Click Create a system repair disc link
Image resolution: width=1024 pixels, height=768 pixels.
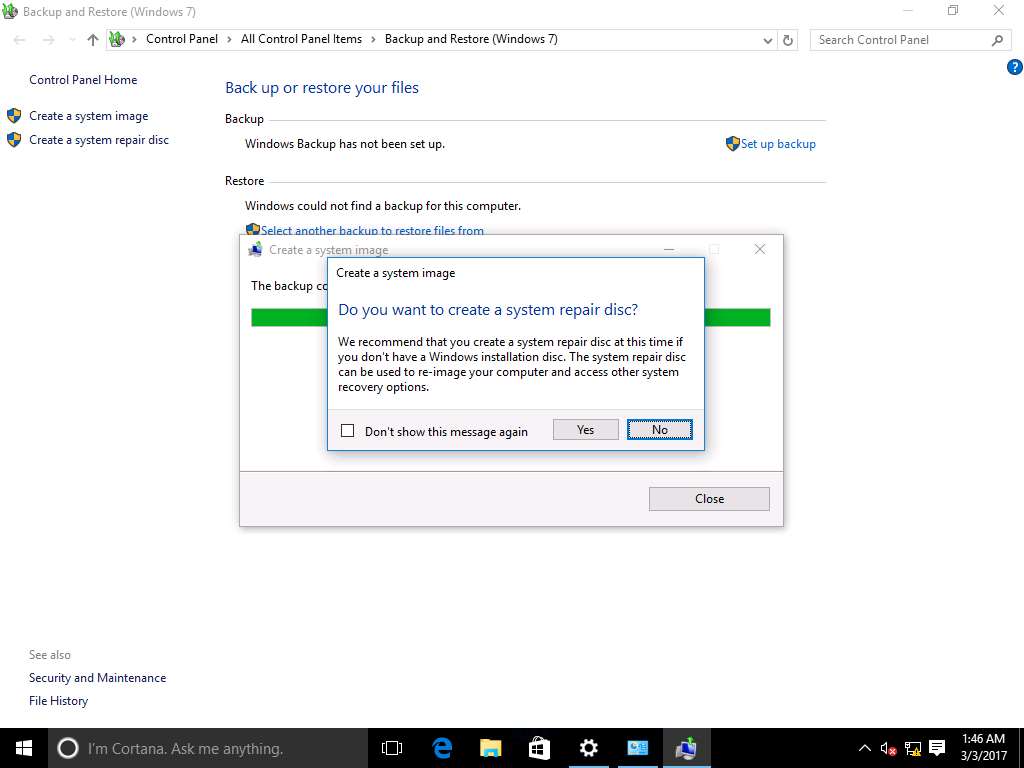[99, 140]
